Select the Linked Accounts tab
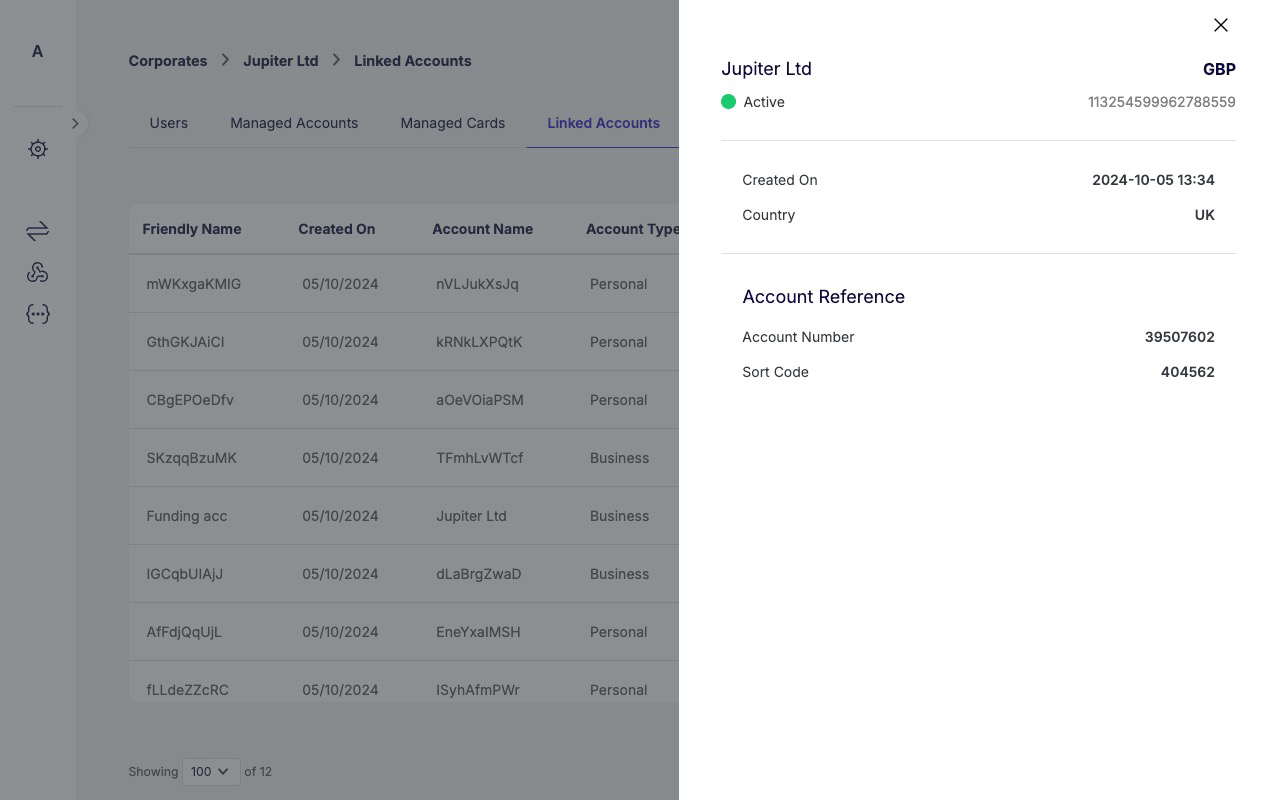Image resolution: width=1285 pixels, height=800 pixels. click(603, 123)
